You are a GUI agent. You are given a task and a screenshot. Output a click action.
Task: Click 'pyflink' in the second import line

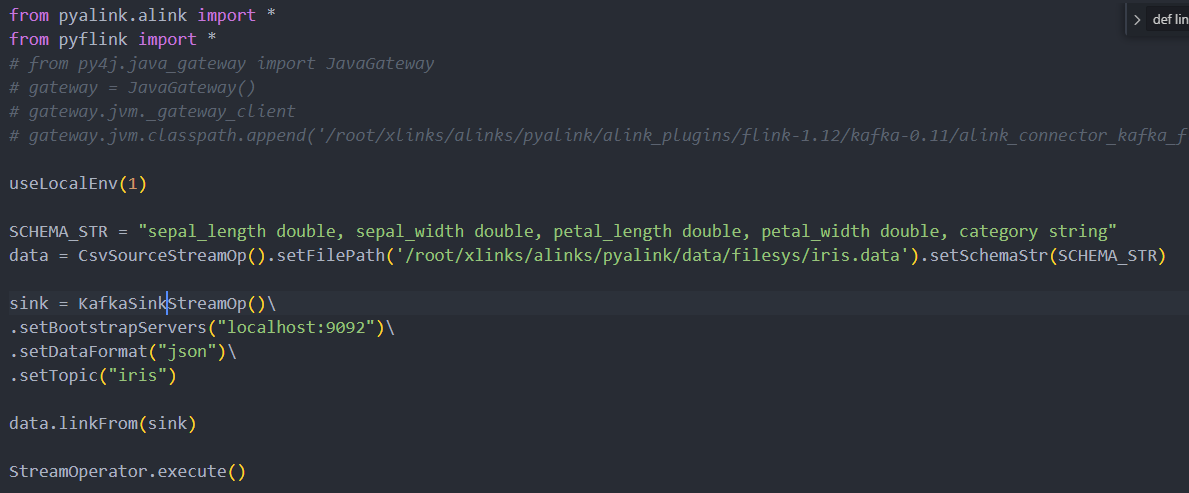[93, 39]
